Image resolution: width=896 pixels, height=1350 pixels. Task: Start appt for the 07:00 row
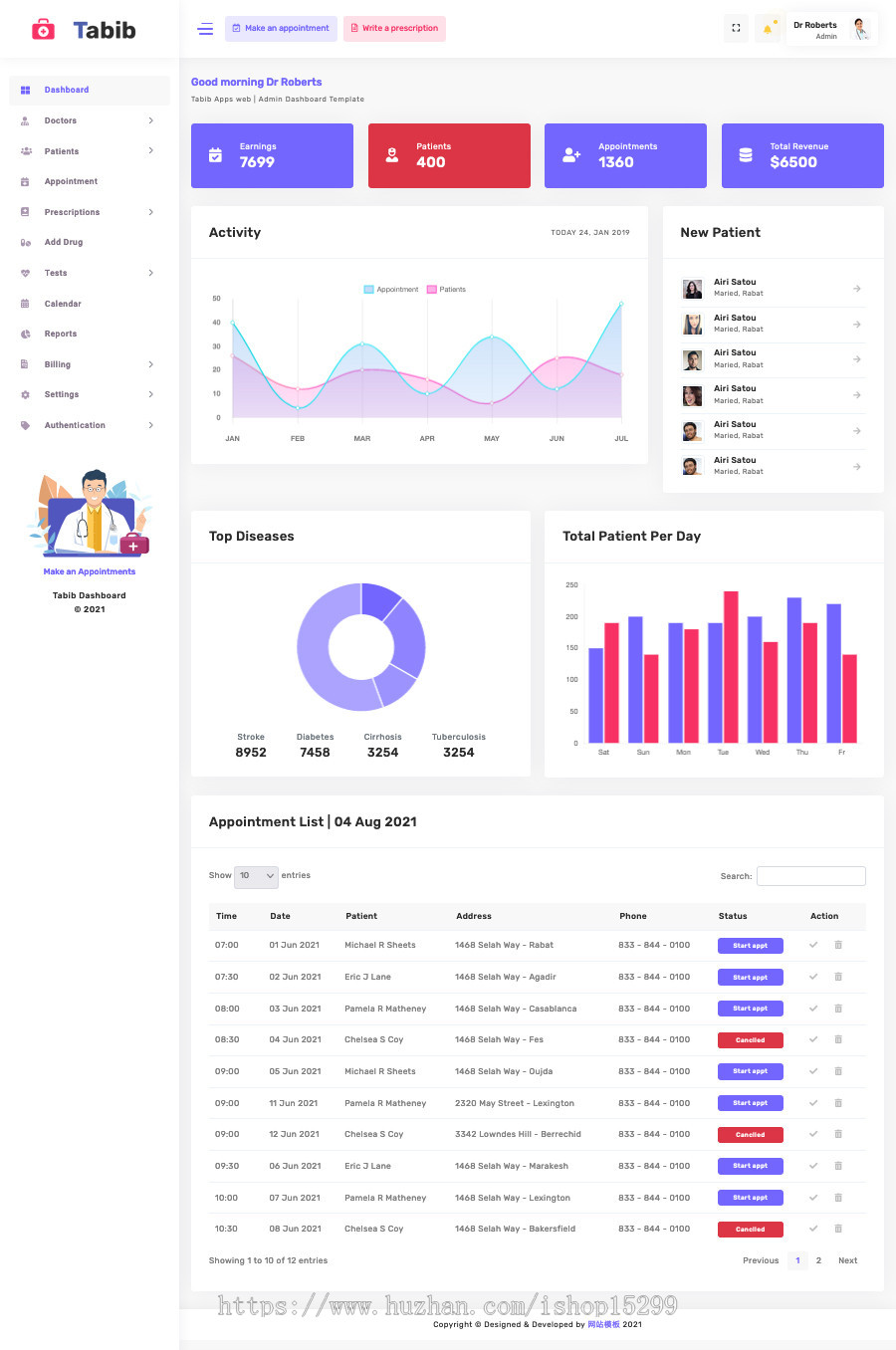pyautogui.click(x=751, y=946)
